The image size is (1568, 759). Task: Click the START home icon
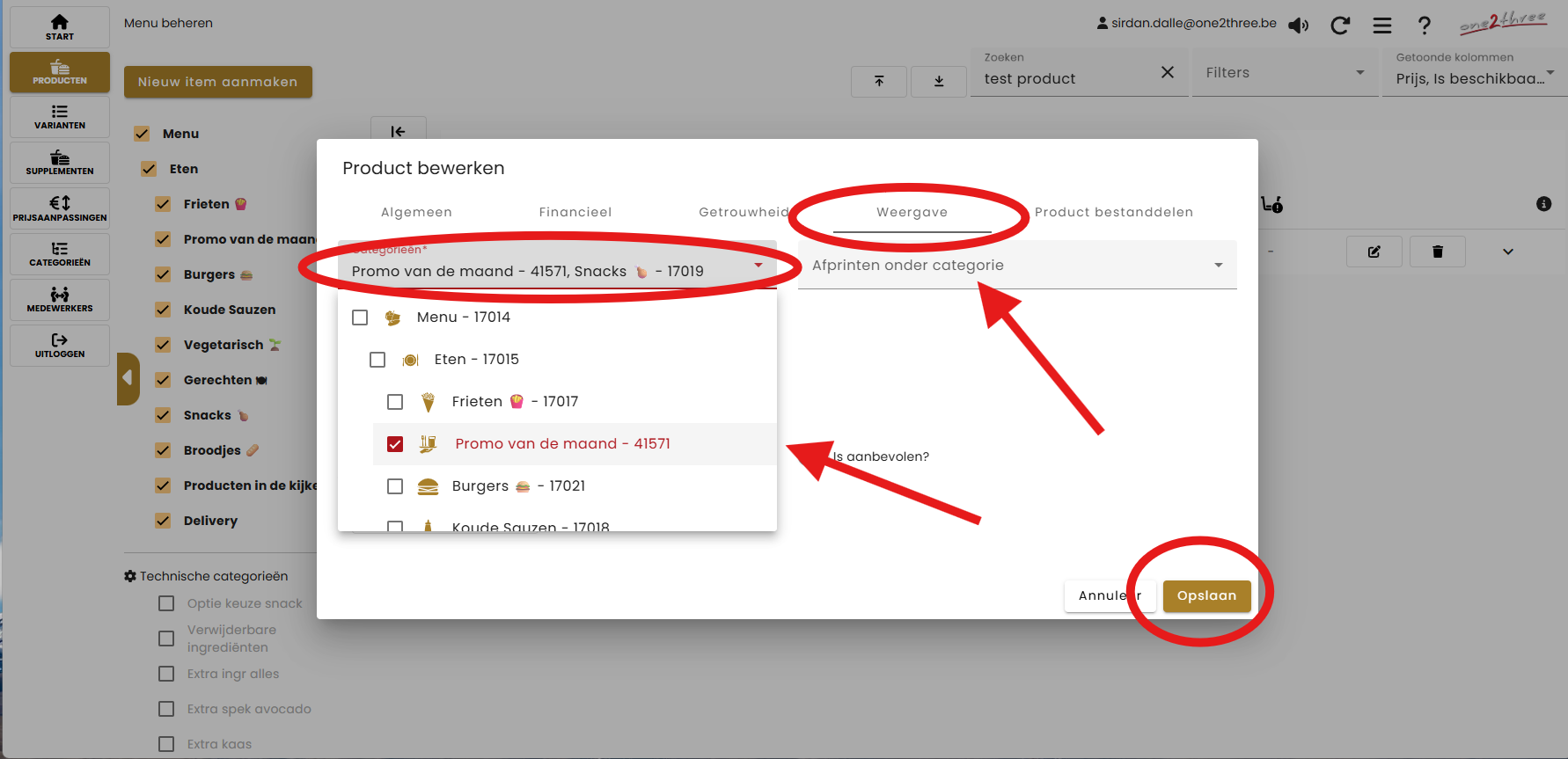[59, 26]
